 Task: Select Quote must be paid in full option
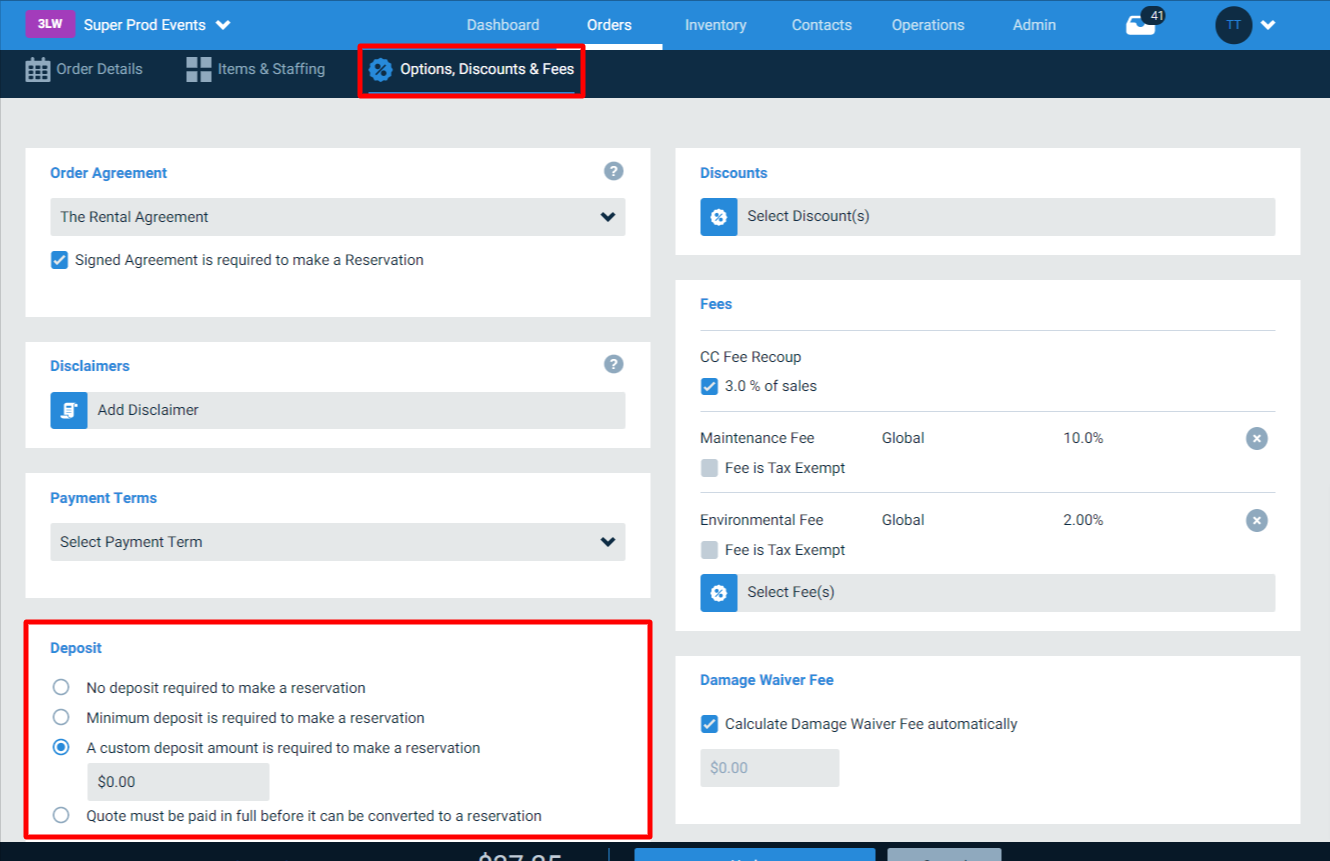point(61,815)
